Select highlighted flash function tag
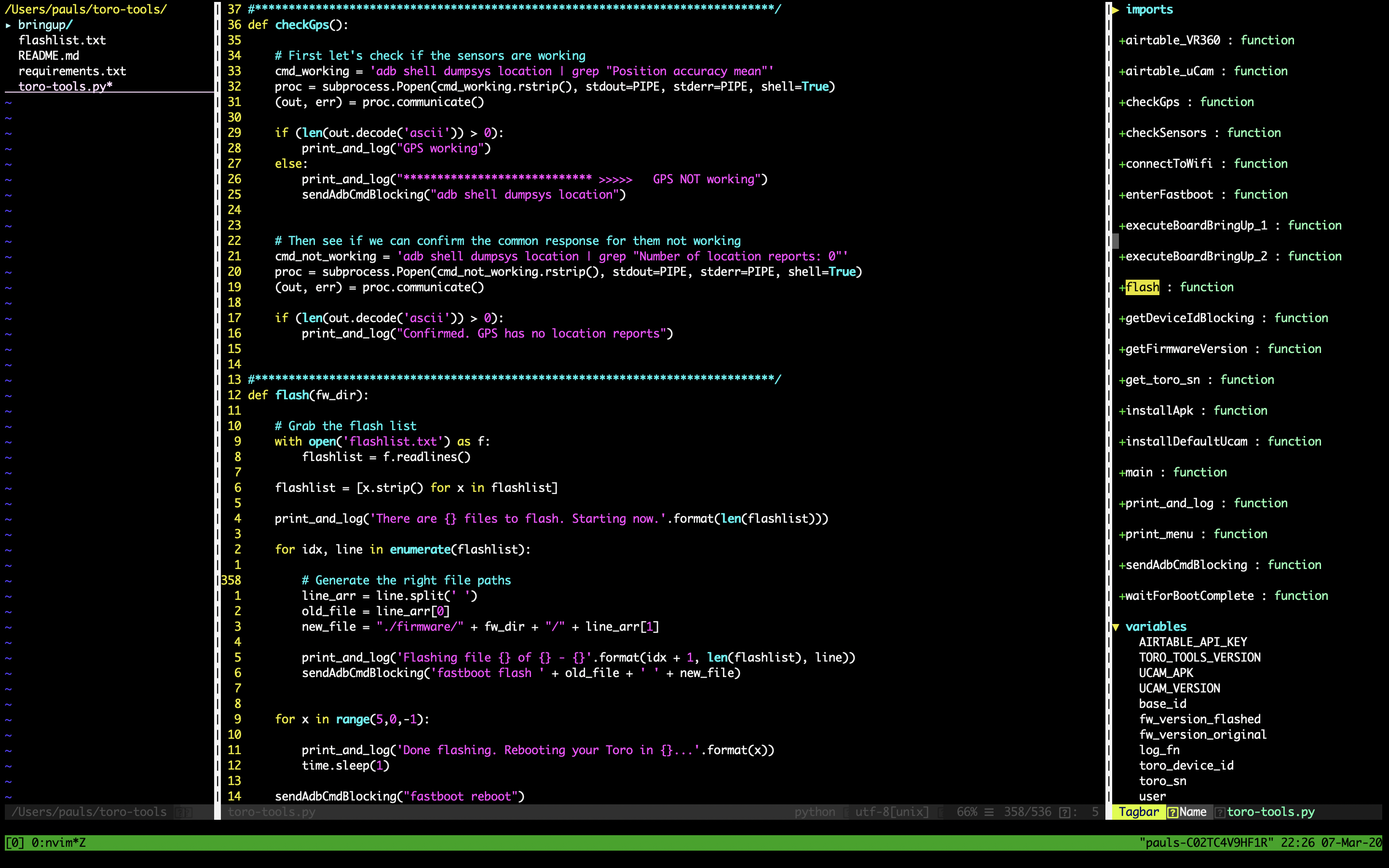Screen dimensions: 1389x868 tap(1142, 287)
